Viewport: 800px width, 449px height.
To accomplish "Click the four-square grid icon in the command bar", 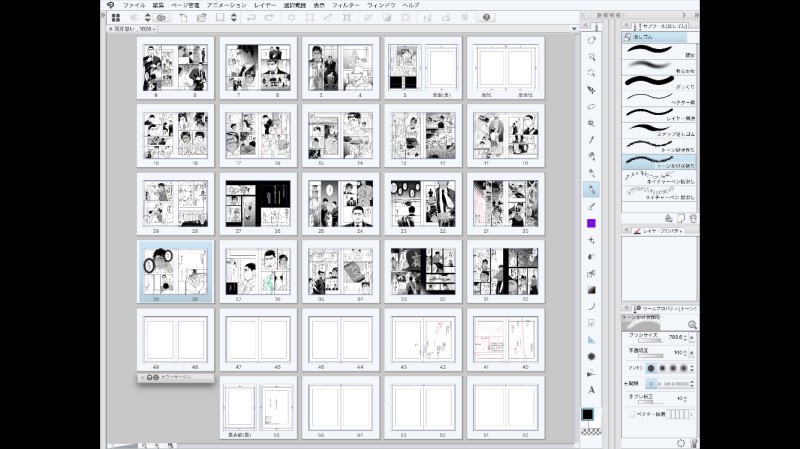I will (116, 17).
